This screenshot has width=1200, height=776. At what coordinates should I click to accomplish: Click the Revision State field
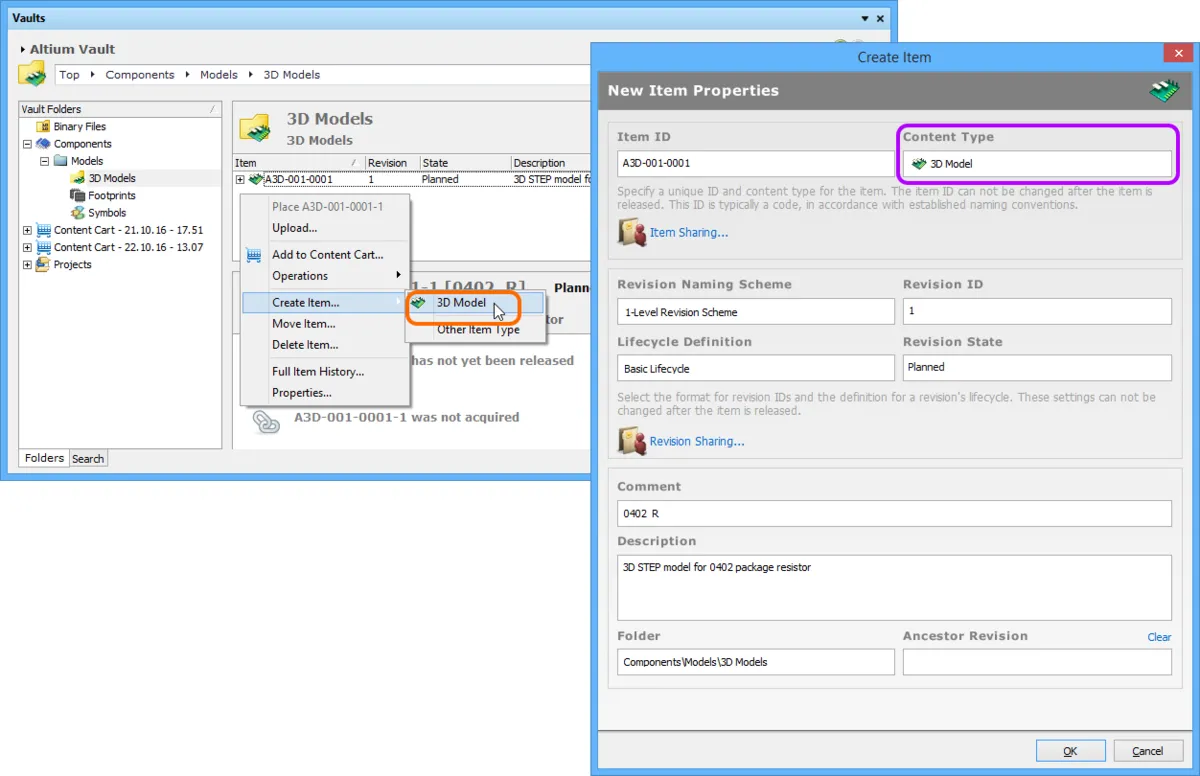tap(1037, 368)
